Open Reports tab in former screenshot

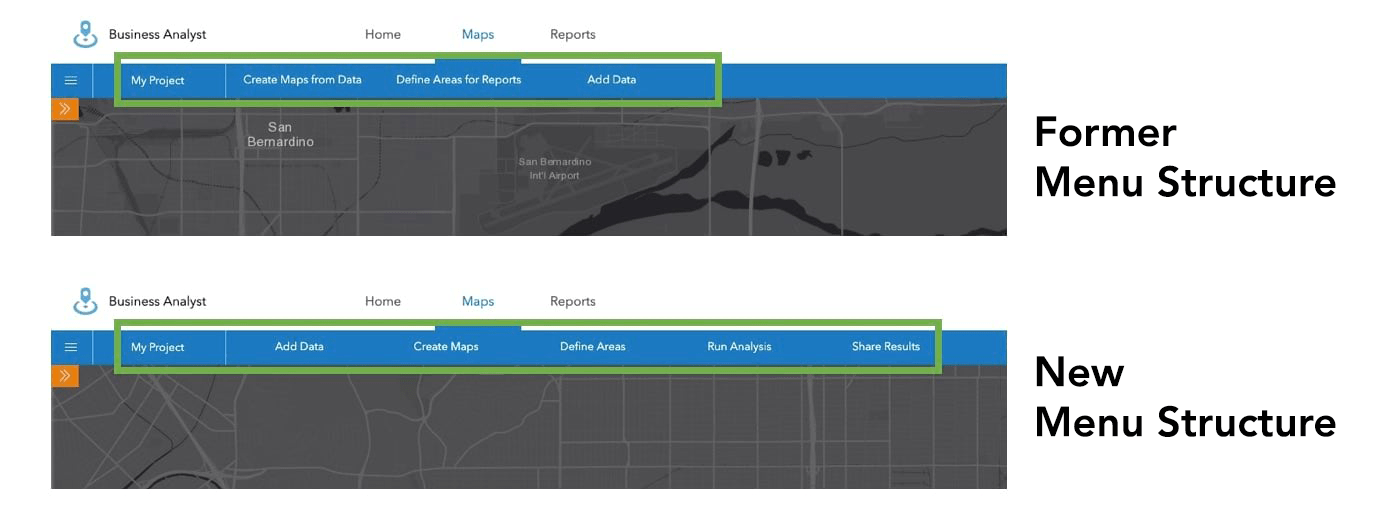click(573, 34)
